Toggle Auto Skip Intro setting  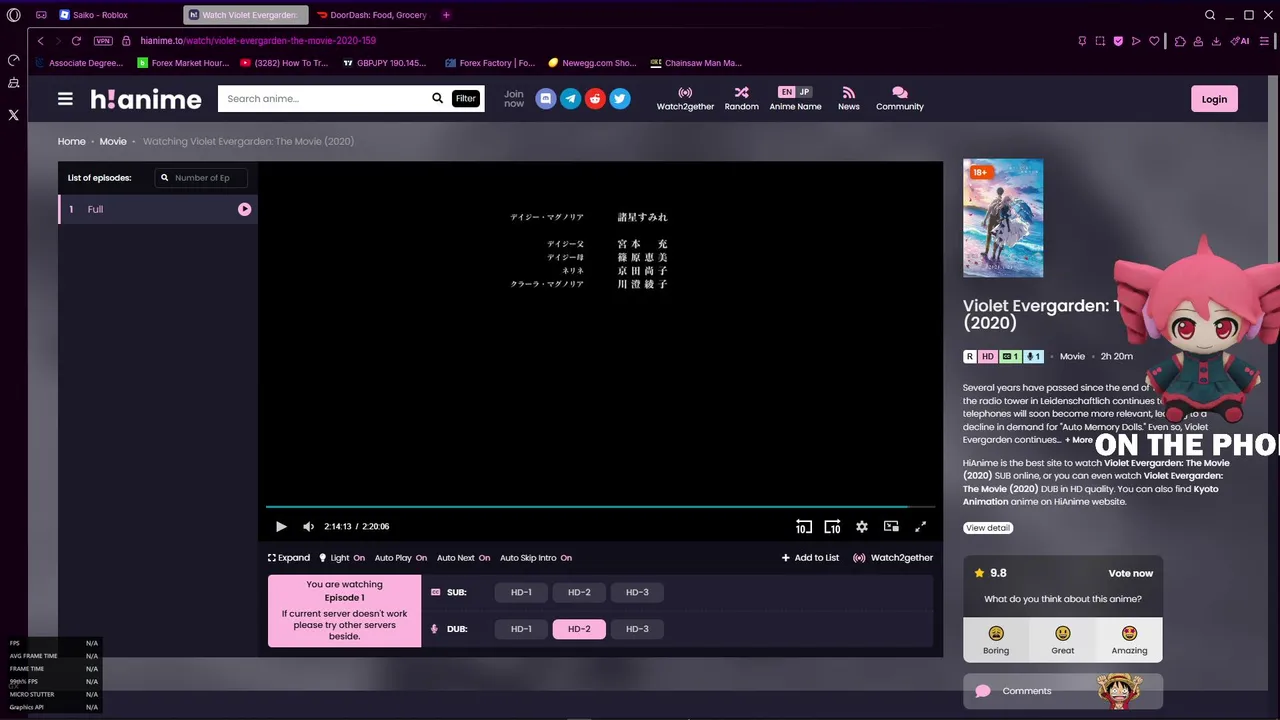point(536,558)
